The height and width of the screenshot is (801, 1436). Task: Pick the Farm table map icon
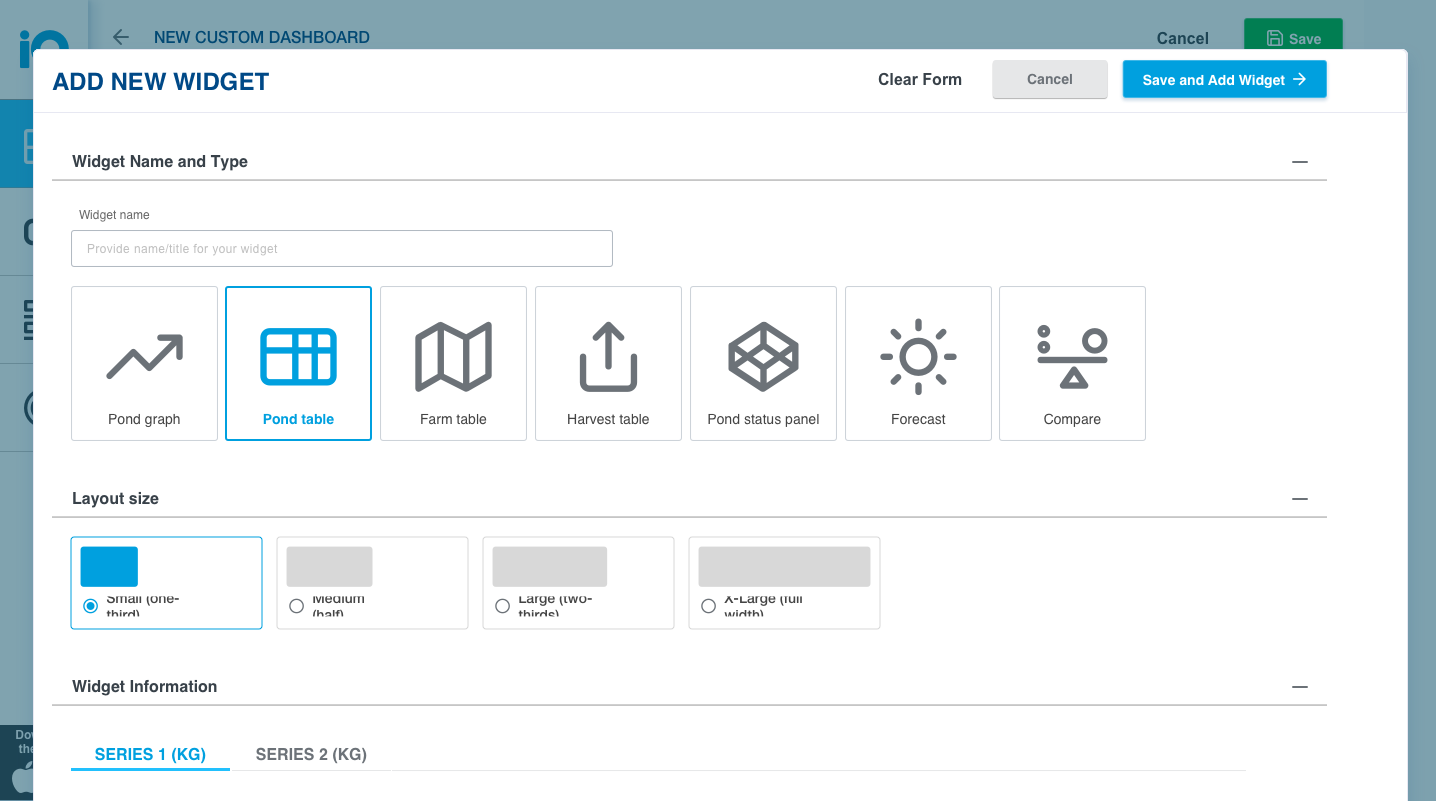coord(453,356)
